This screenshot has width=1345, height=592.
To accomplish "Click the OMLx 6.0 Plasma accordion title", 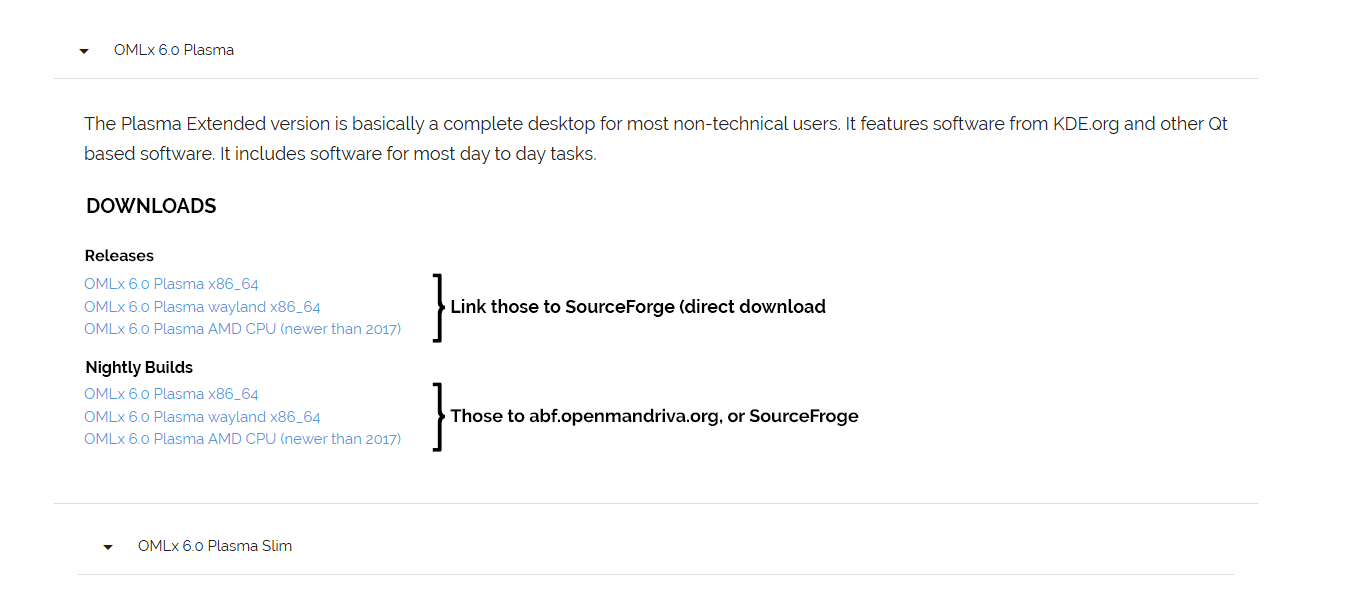I will click(174, 50).
